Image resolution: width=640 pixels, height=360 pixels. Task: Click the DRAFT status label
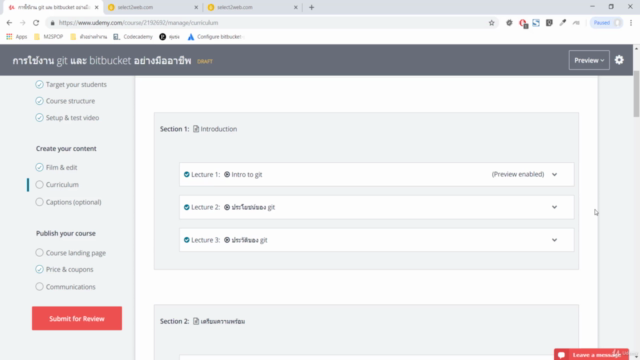click(205, 61)
